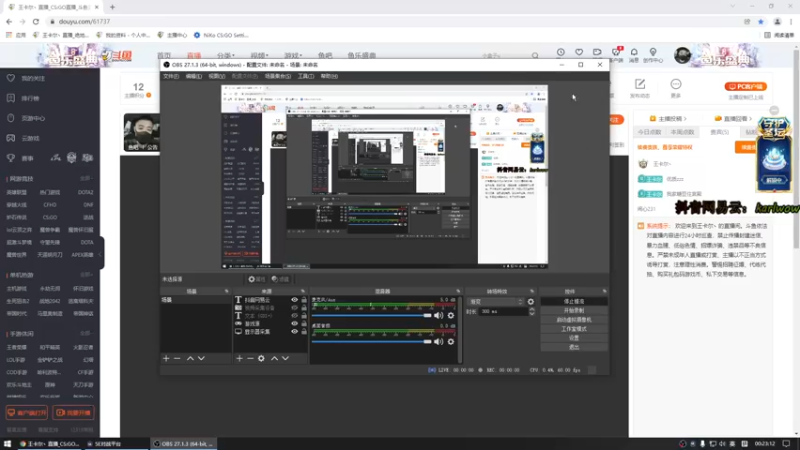Viewport: 800px width, 450px height.
Task: Move the scene up in the scenes list
Action: 190,359
